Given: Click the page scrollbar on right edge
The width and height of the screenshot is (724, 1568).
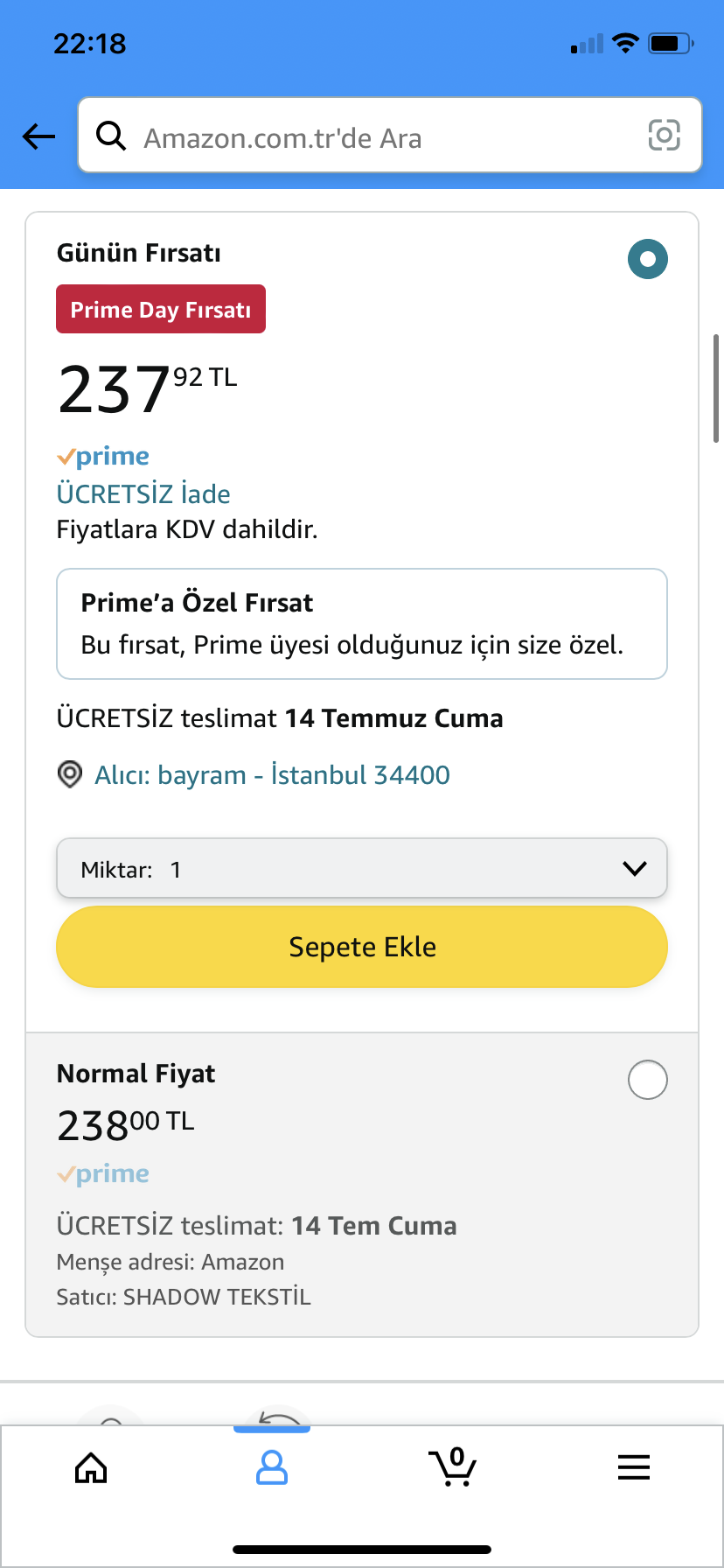Looking at the screenshot, I should pos(717,389).
